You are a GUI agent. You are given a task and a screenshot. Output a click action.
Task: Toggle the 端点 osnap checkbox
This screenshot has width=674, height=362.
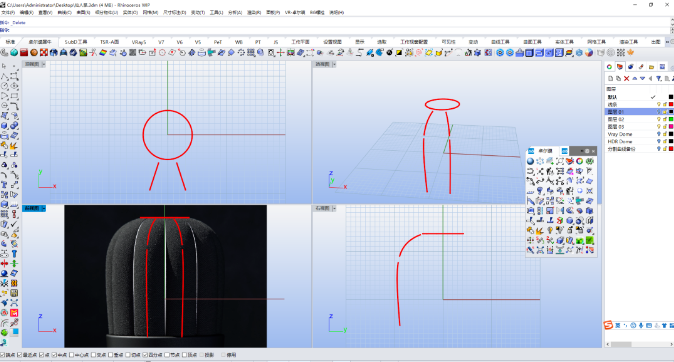(3, 355)
